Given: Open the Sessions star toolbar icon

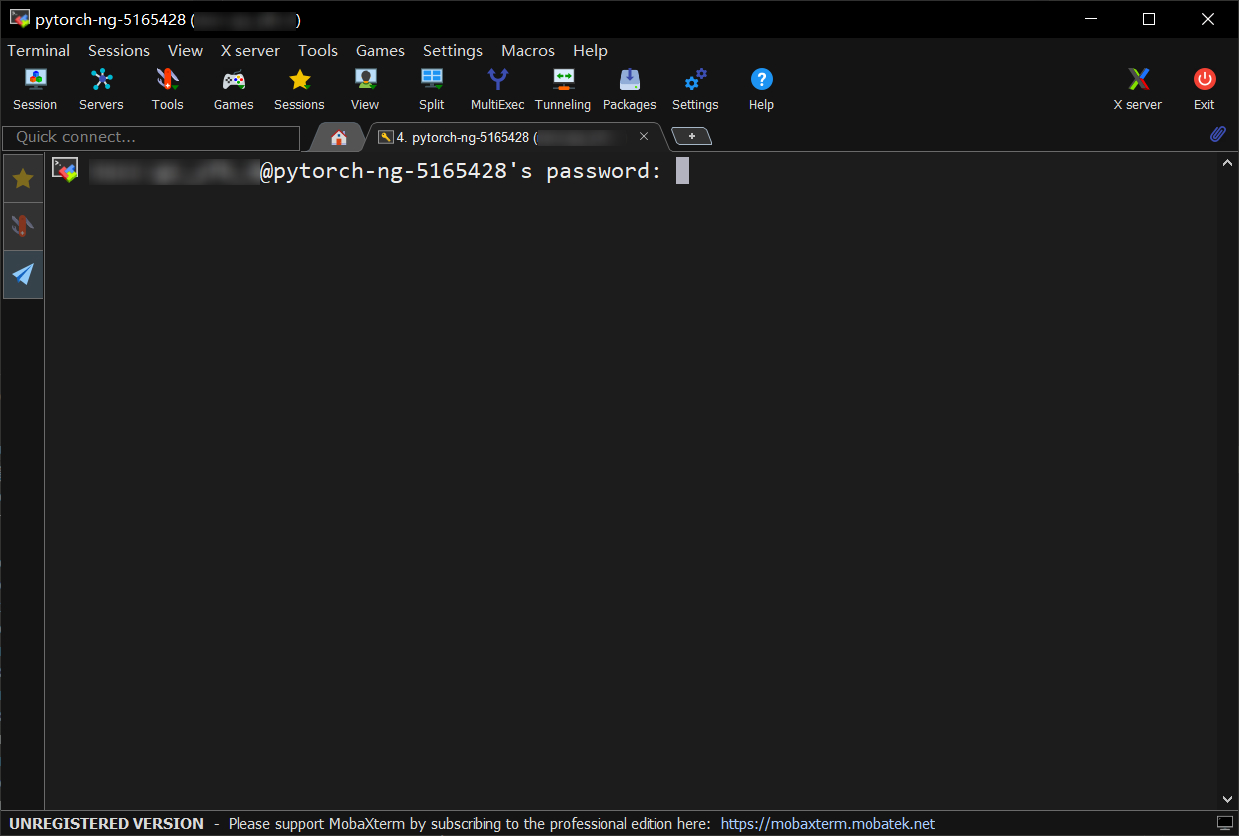Looking at the screenshot, I should [299, 89].
